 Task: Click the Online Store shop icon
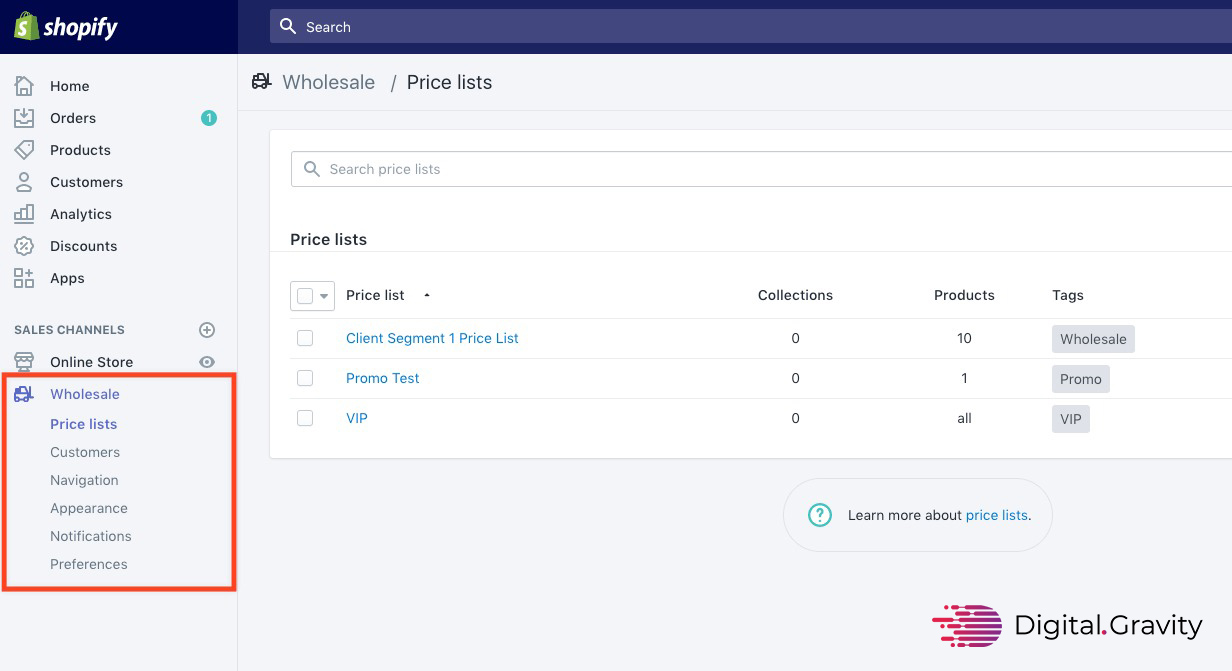(24, 362)
